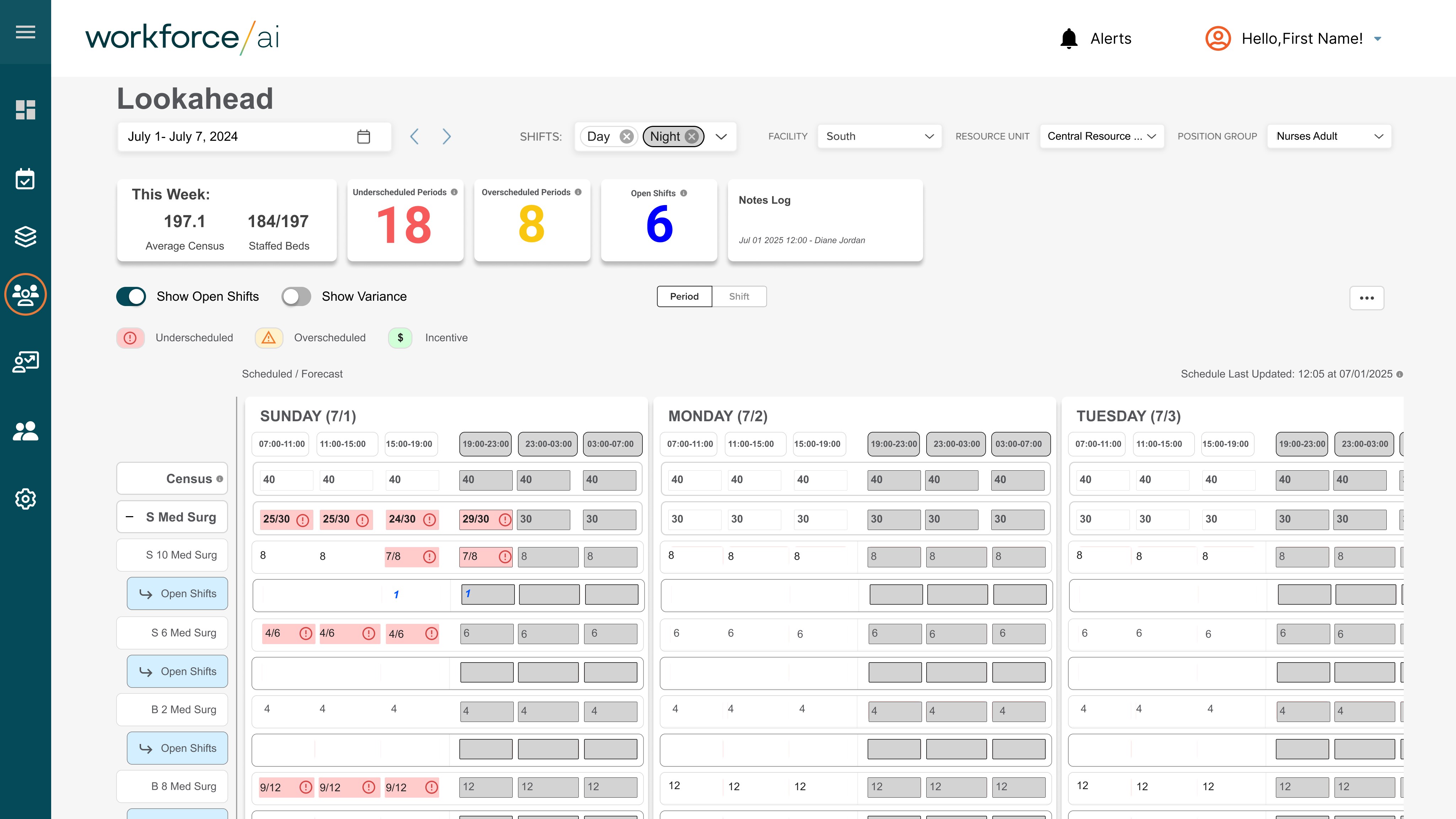Switch to the Shift view tab

click(739, 296)
